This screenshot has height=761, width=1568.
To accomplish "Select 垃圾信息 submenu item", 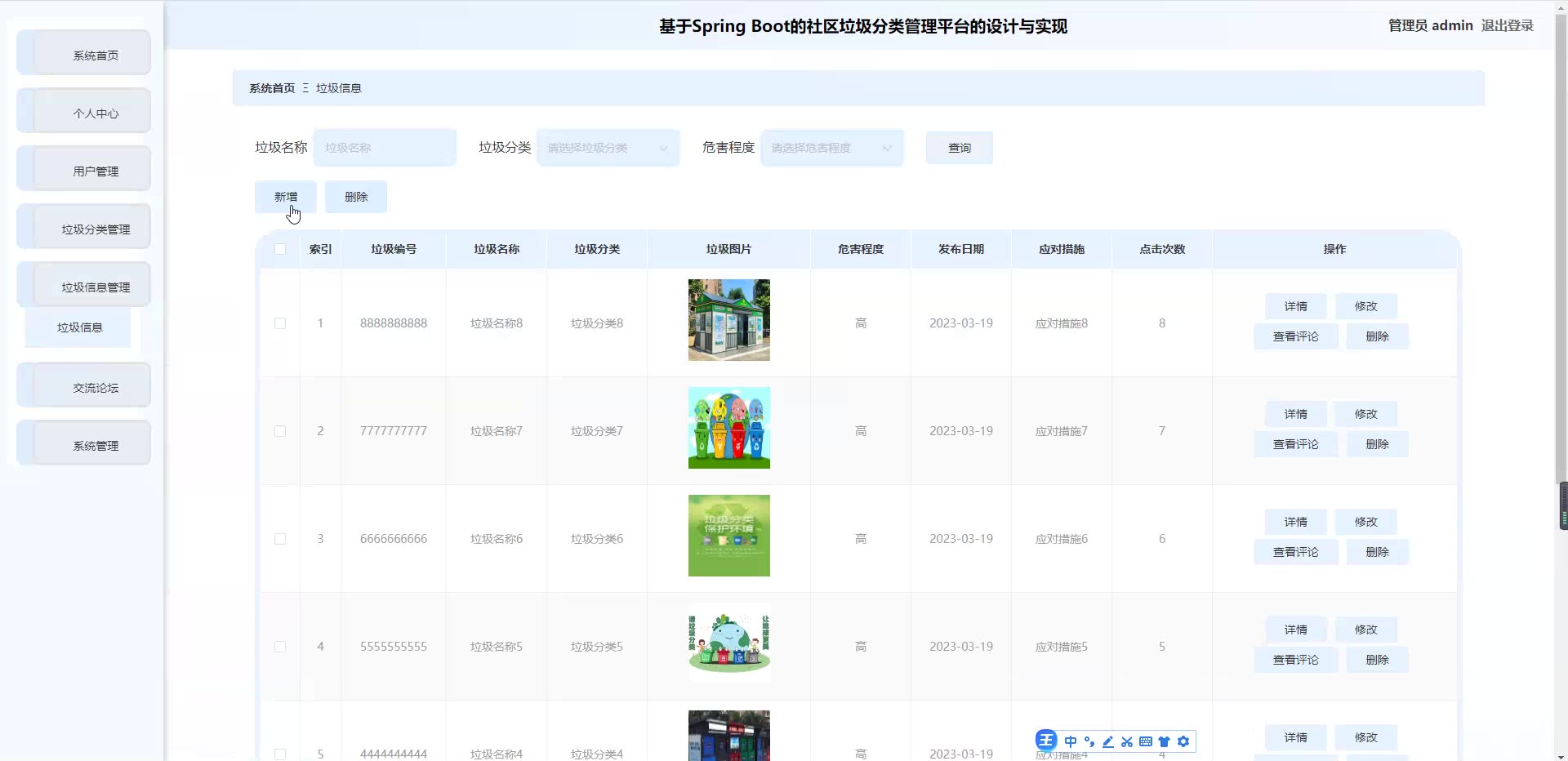I will coord(78,327).
